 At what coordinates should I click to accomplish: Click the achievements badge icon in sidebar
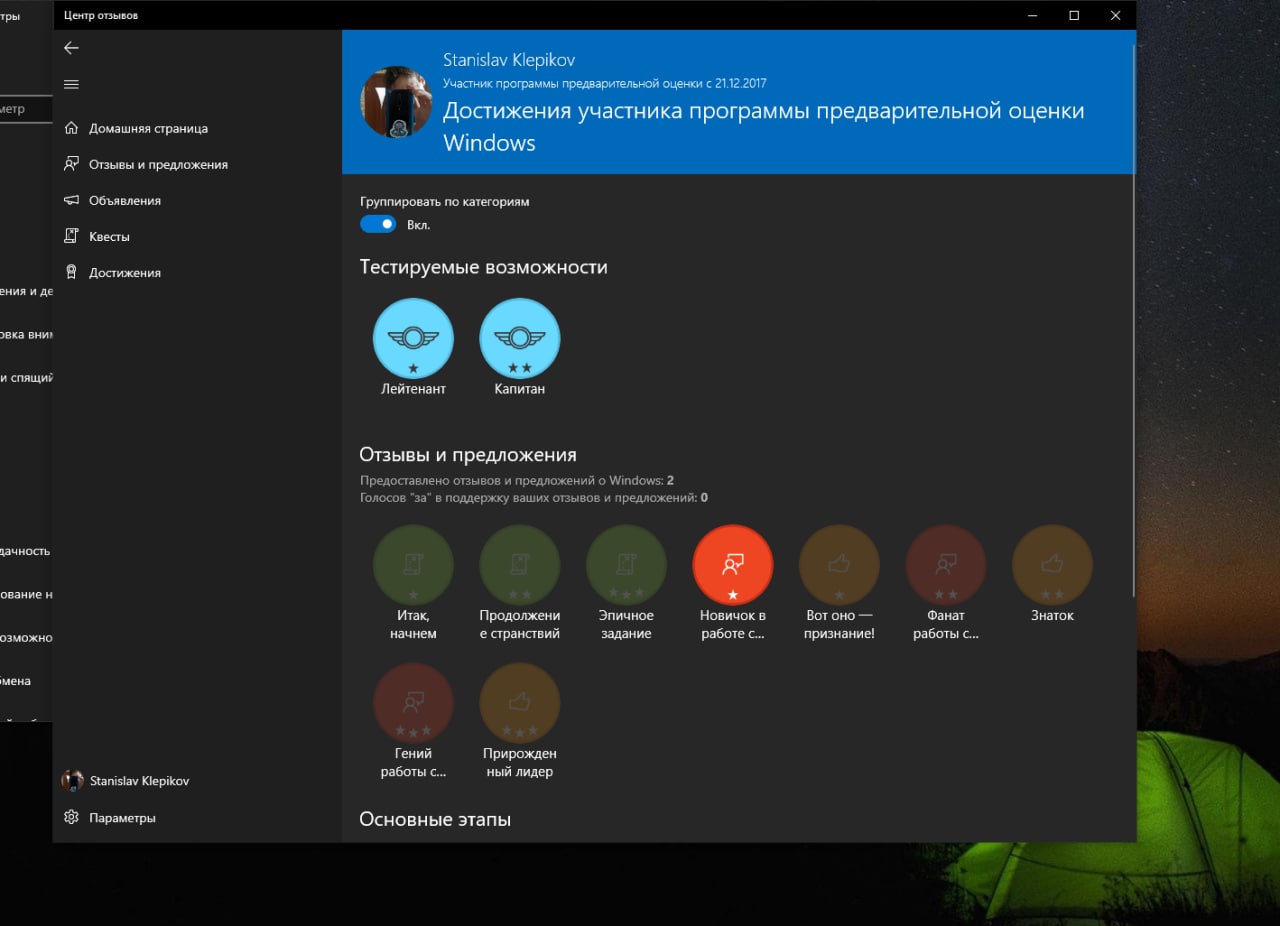[71, 272]
